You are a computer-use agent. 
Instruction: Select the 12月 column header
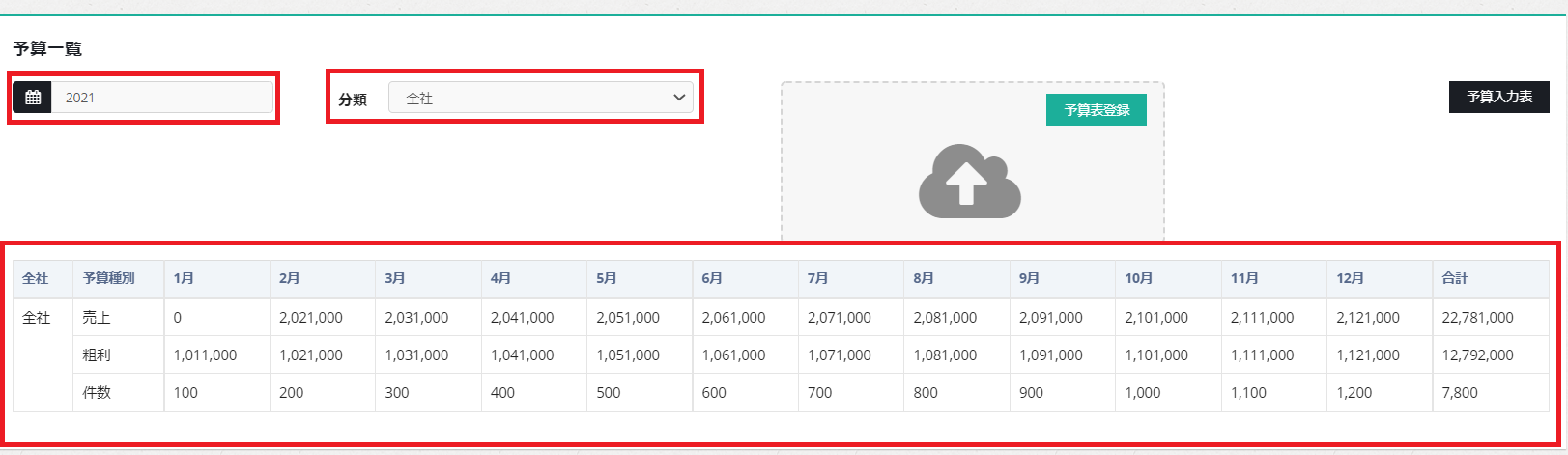coord(1350,278)
